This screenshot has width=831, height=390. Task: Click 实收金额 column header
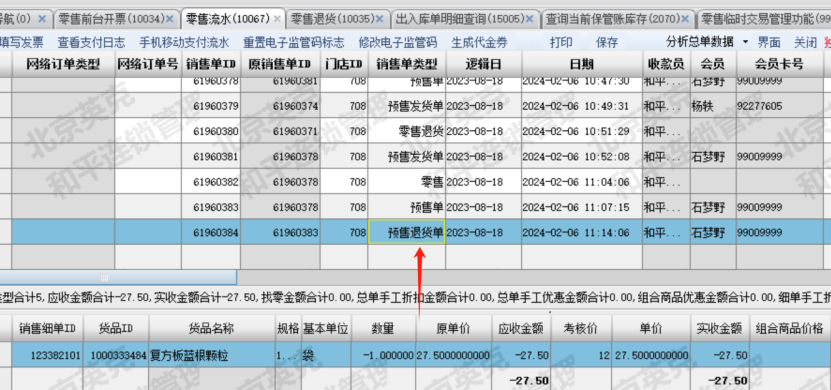719,329
